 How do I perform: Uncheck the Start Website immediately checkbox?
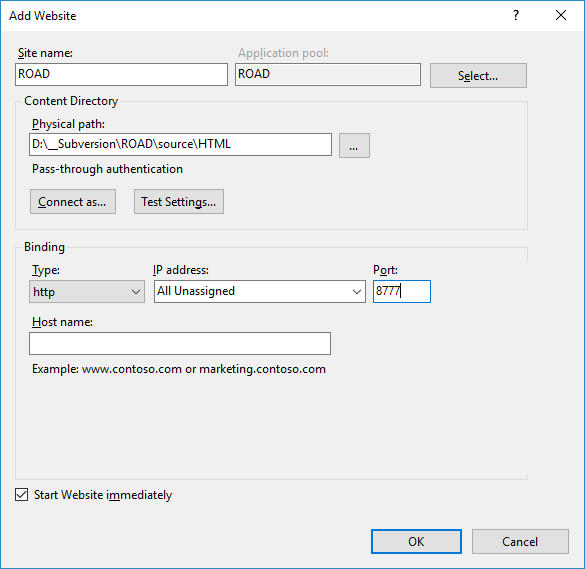(x=22, y=495)
